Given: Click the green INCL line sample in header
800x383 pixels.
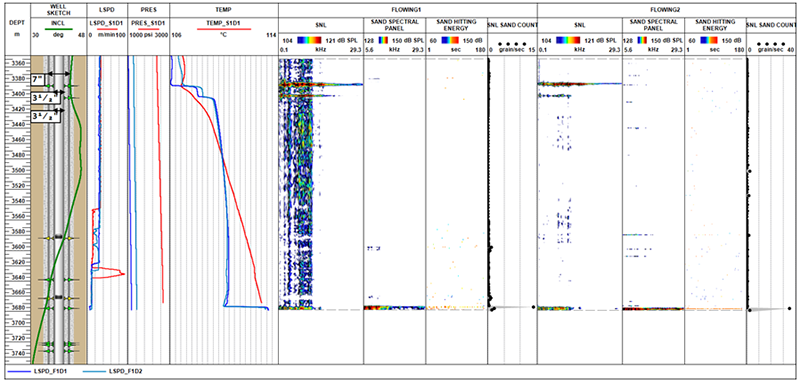Looking at the screenshot, I should coord(58,30).
